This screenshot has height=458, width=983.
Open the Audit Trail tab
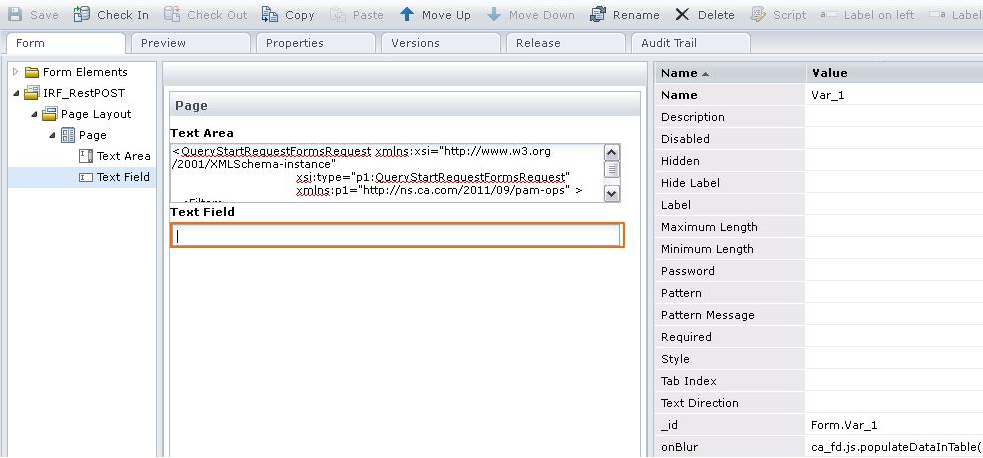(x=690, y=43)
